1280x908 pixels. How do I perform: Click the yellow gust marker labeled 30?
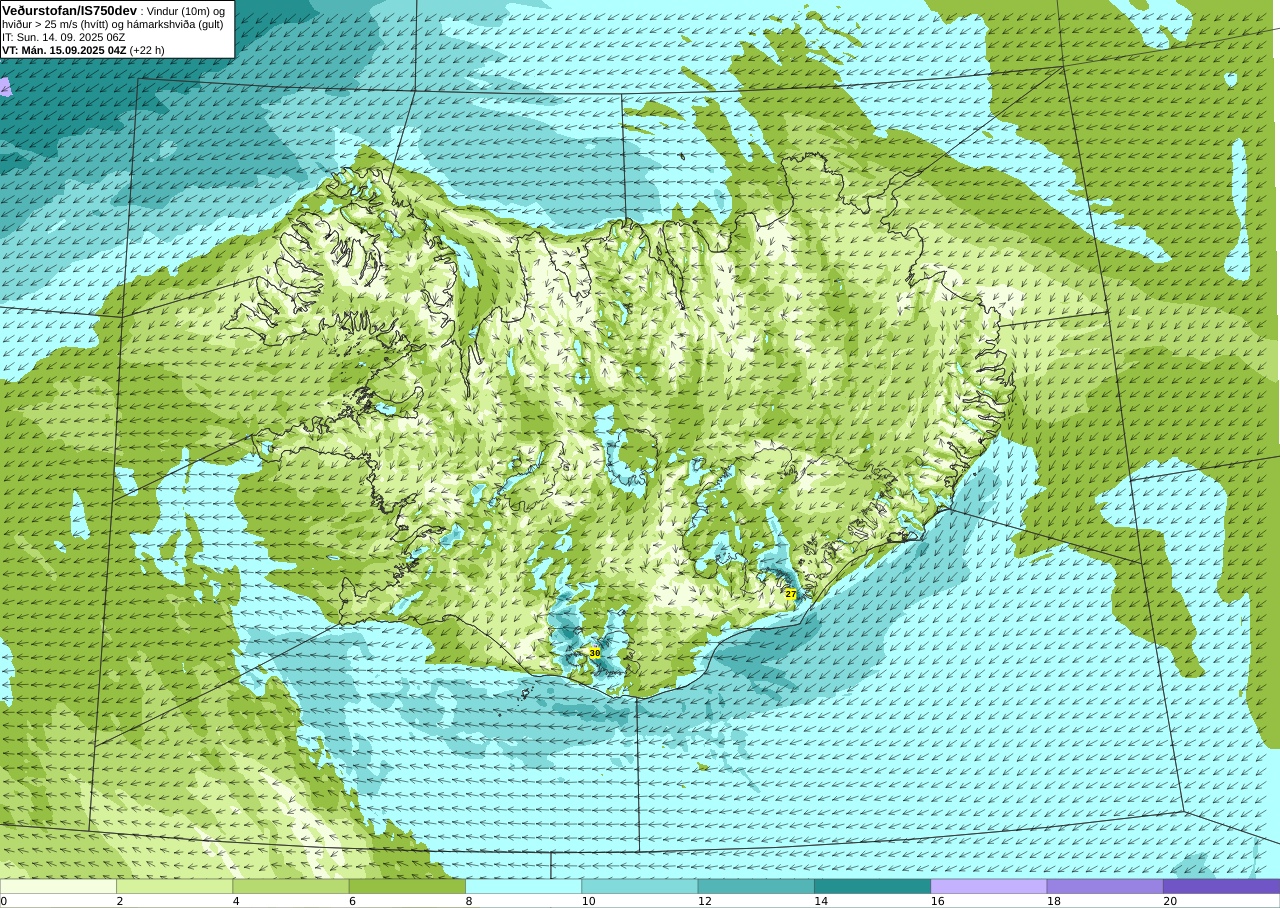click(x=595, y=653)
